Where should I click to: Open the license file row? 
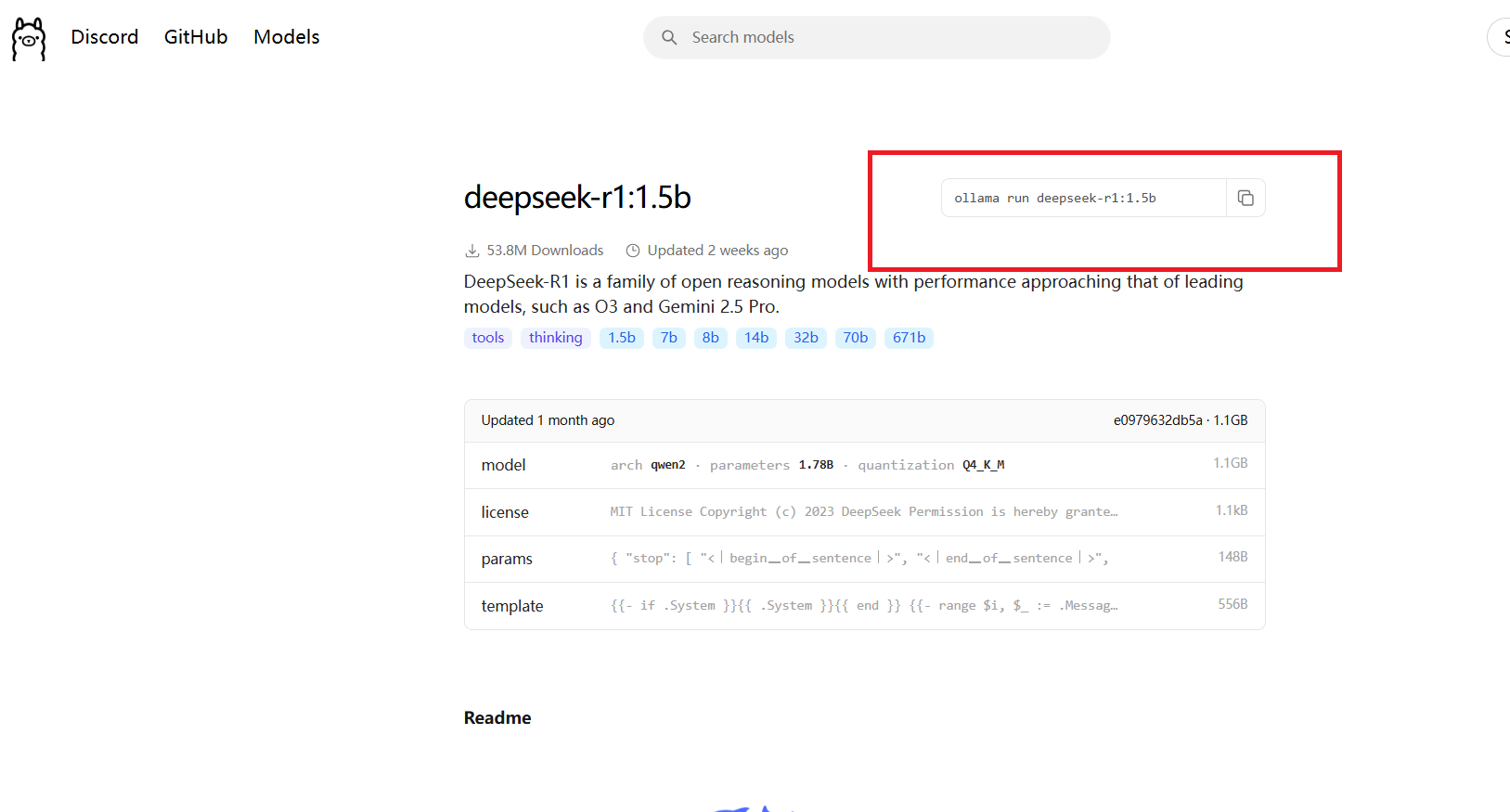tap(865, 512)
